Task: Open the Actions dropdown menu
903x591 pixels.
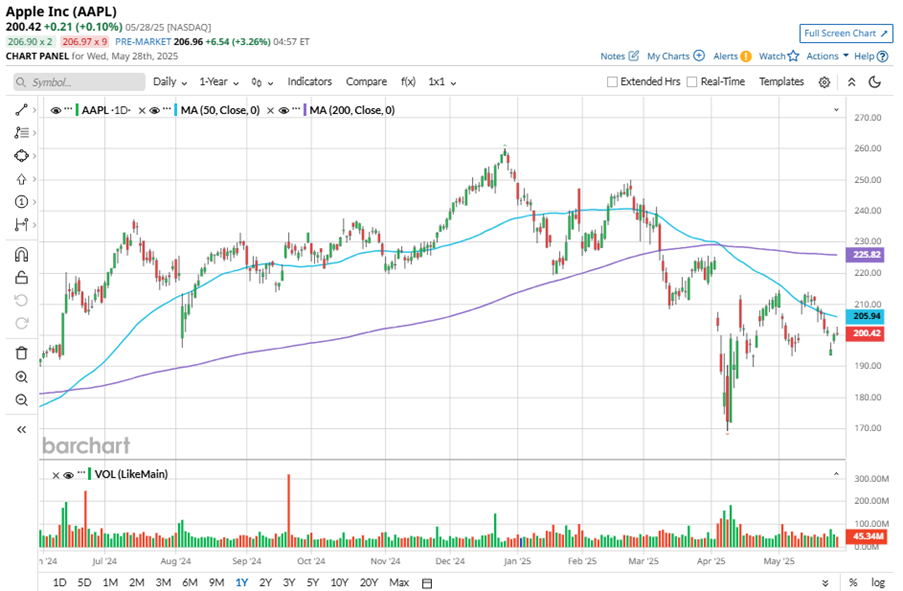Action: pos(827,56)
